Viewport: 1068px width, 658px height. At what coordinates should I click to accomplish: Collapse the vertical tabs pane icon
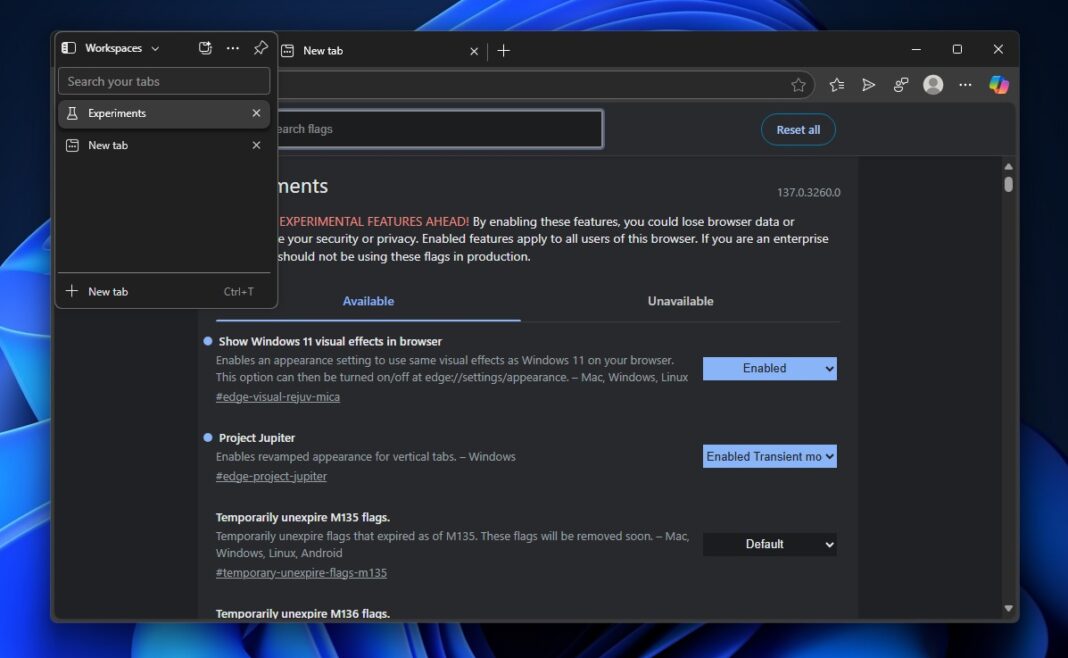pos(68,47)
